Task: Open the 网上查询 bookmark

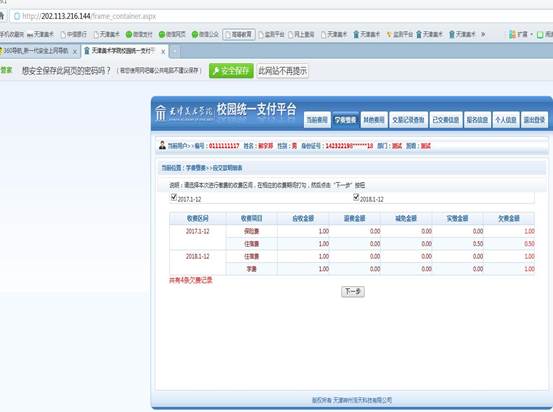Action: (x=301, y=34)
